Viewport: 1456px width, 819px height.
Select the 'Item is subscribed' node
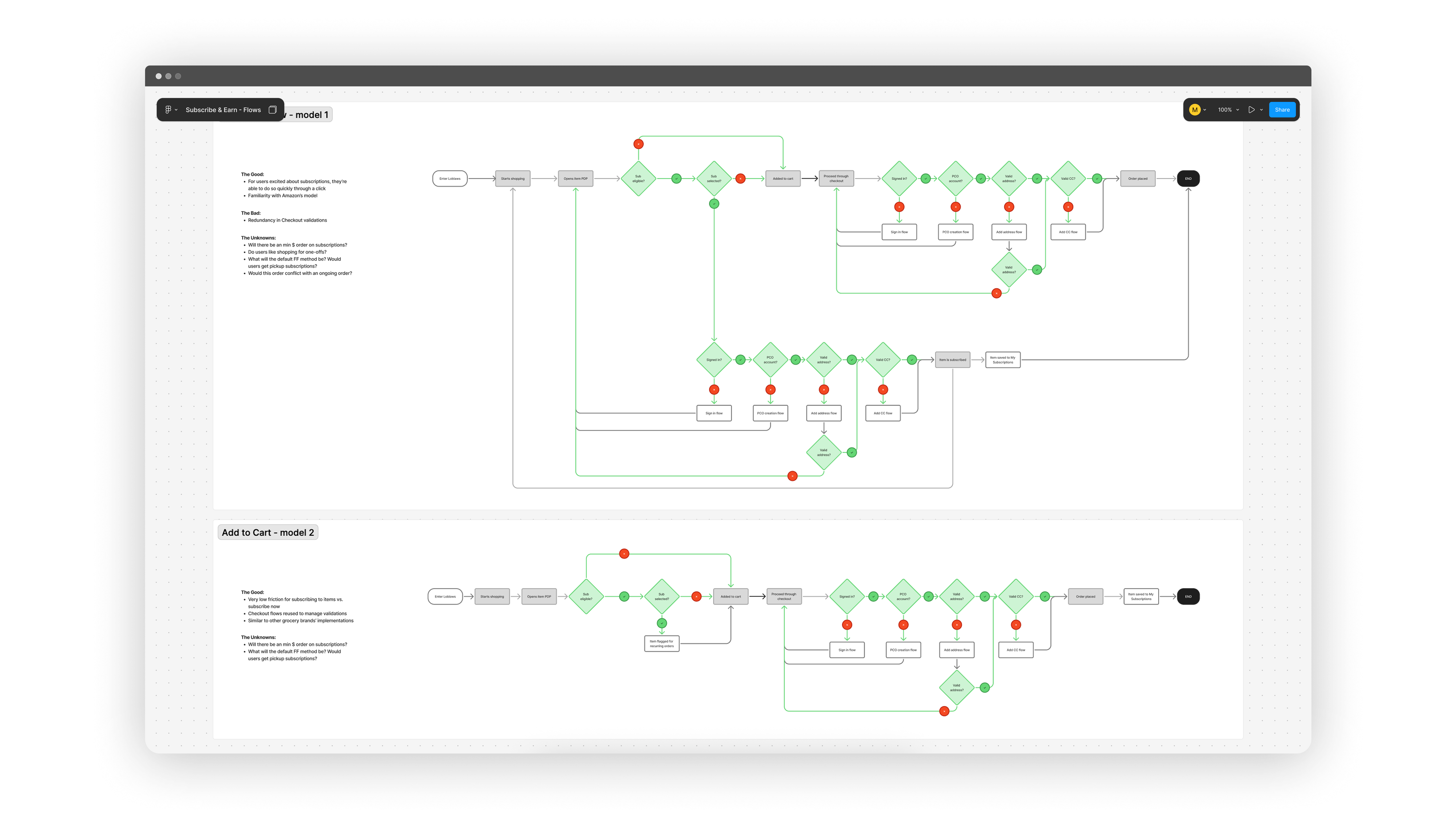click(952, 360)
